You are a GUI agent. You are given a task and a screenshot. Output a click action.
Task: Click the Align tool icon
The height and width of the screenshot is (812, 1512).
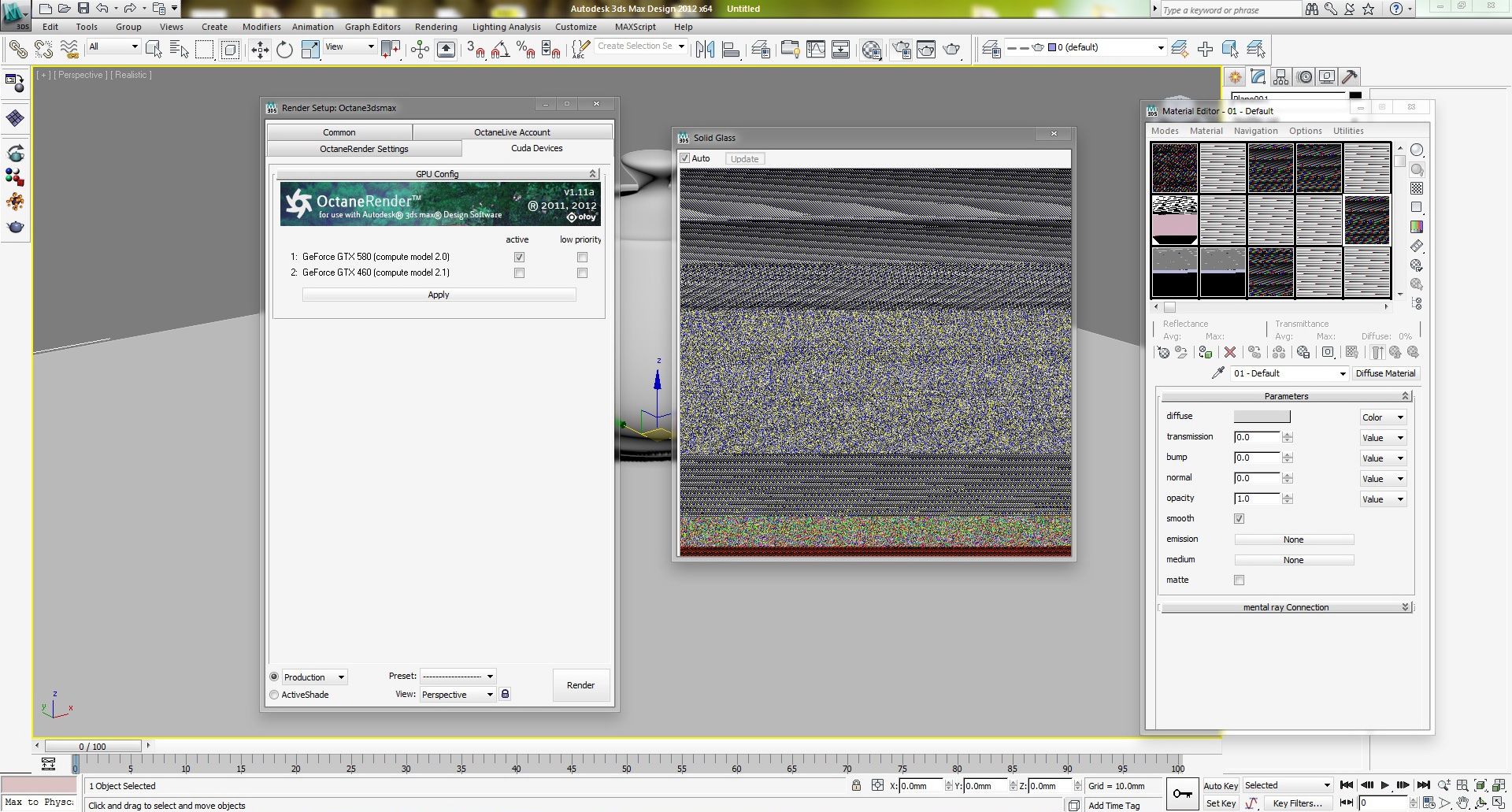click(731, 50)
